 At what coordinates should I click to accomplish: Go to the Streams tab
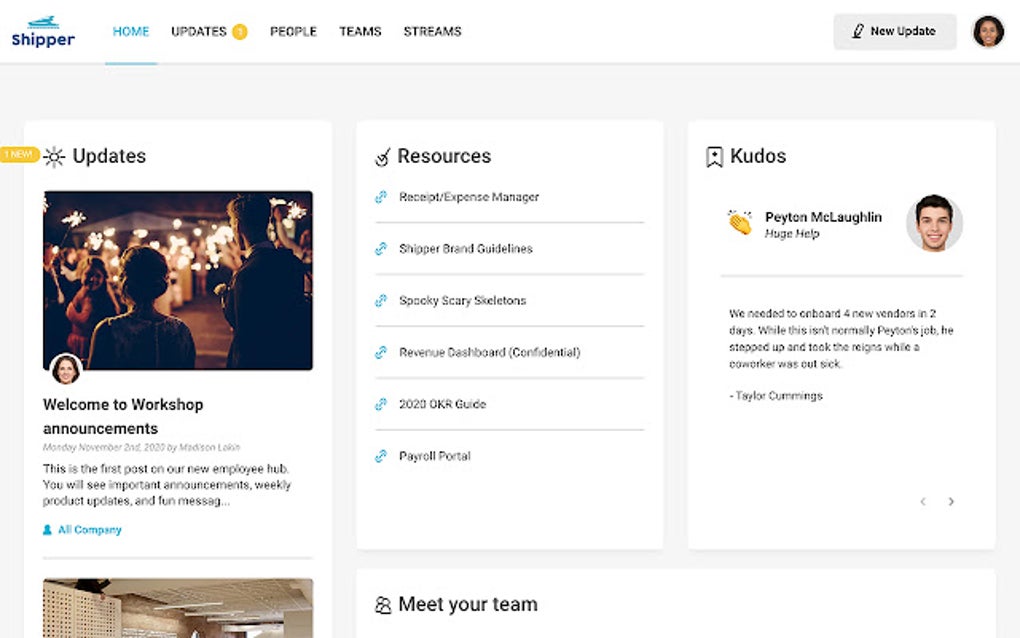click(432, 32)
